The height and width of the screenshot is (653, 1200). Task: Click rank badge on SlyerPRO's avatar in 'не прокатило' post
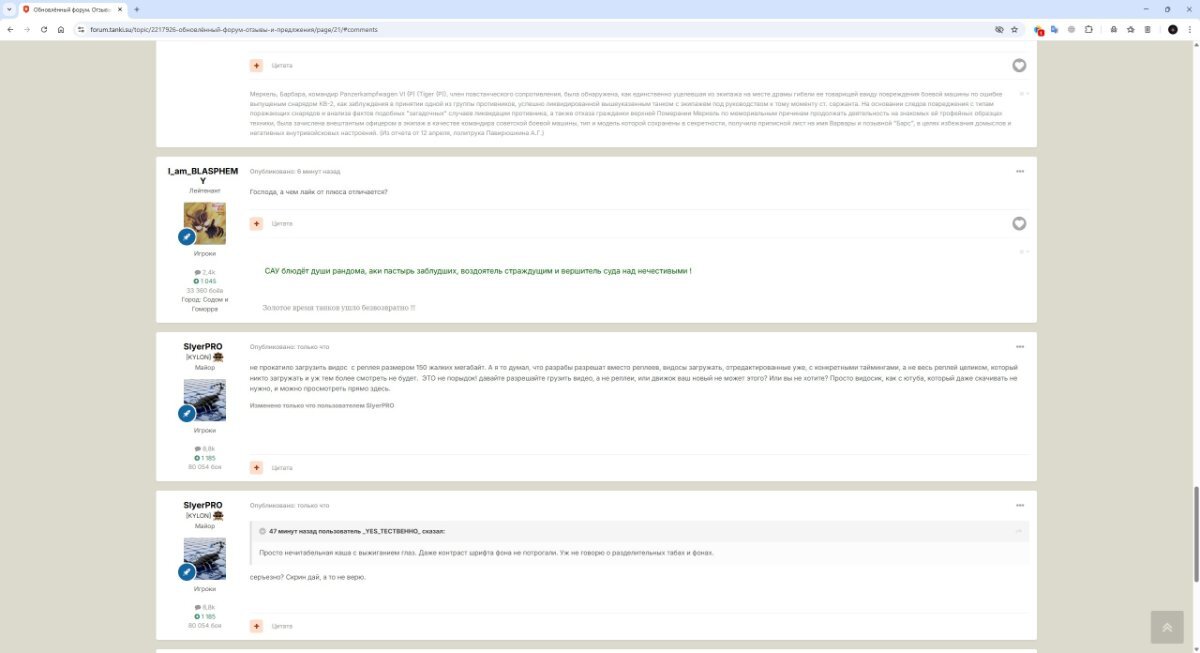(x=186, y=413)
